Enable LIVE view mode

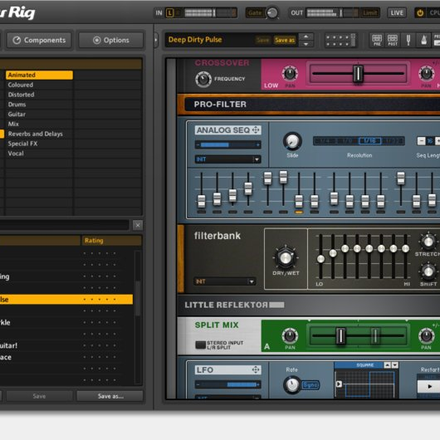click(x=397, y=13)
